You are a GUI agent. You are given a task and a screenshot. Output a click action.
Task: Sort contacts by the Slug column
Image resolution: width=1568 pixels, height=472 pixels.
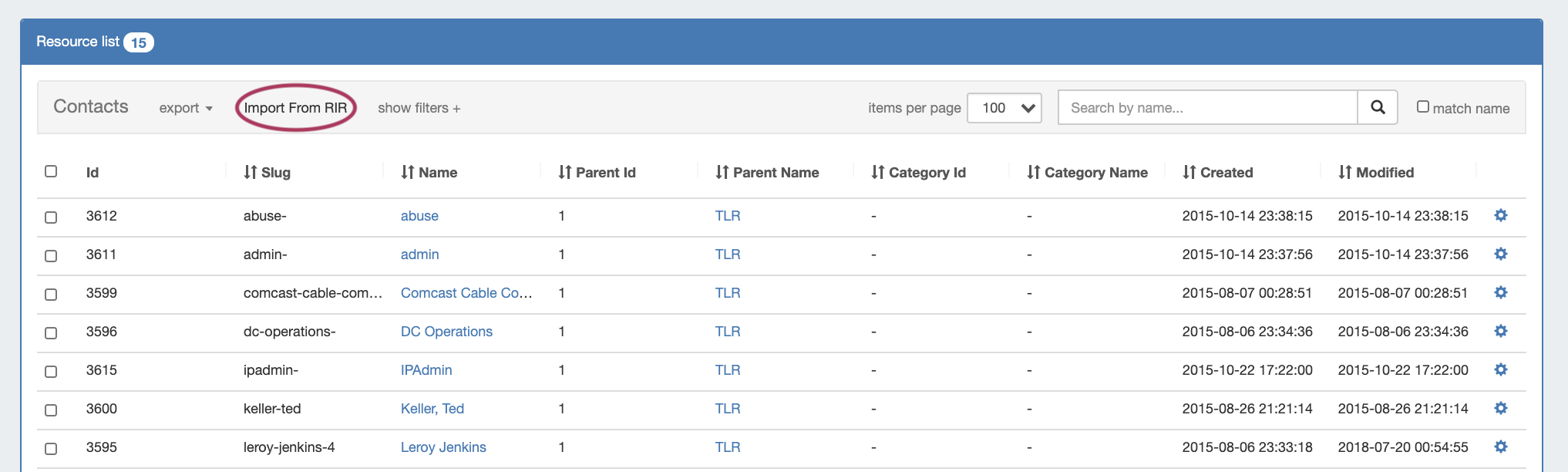[268, 172]
